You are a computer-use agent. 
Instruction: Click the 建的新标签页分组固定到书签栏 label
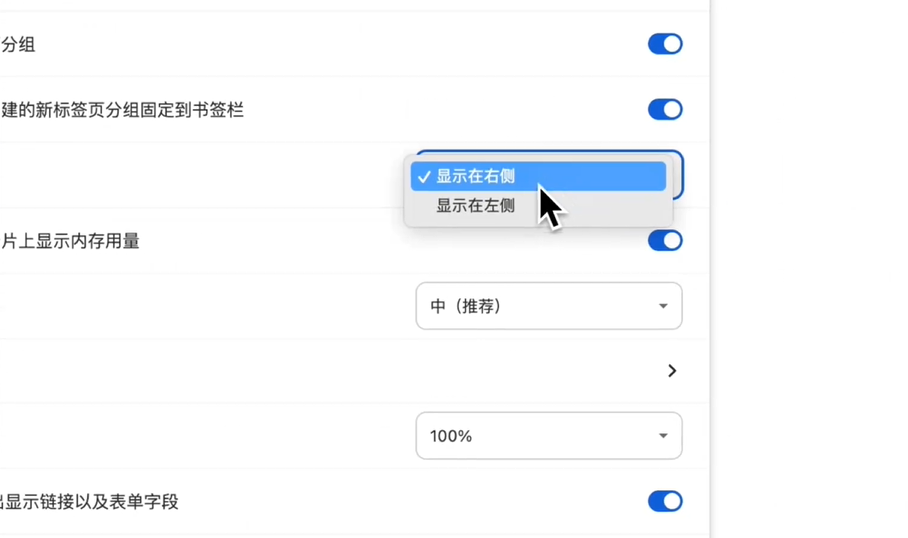pos(122,110)
